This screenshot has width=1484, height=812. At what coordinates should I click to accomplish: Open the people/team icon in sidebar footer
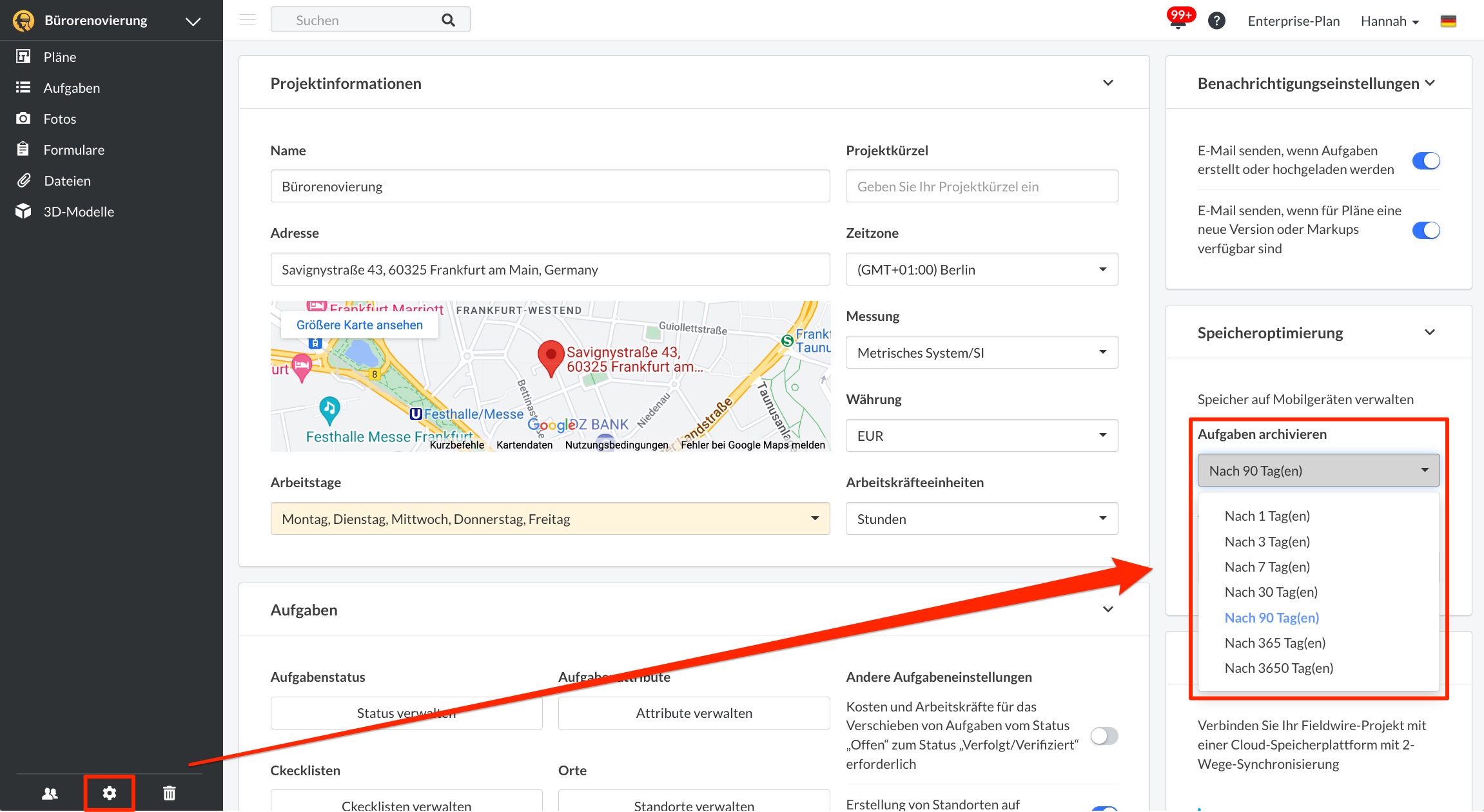point(50,793)
